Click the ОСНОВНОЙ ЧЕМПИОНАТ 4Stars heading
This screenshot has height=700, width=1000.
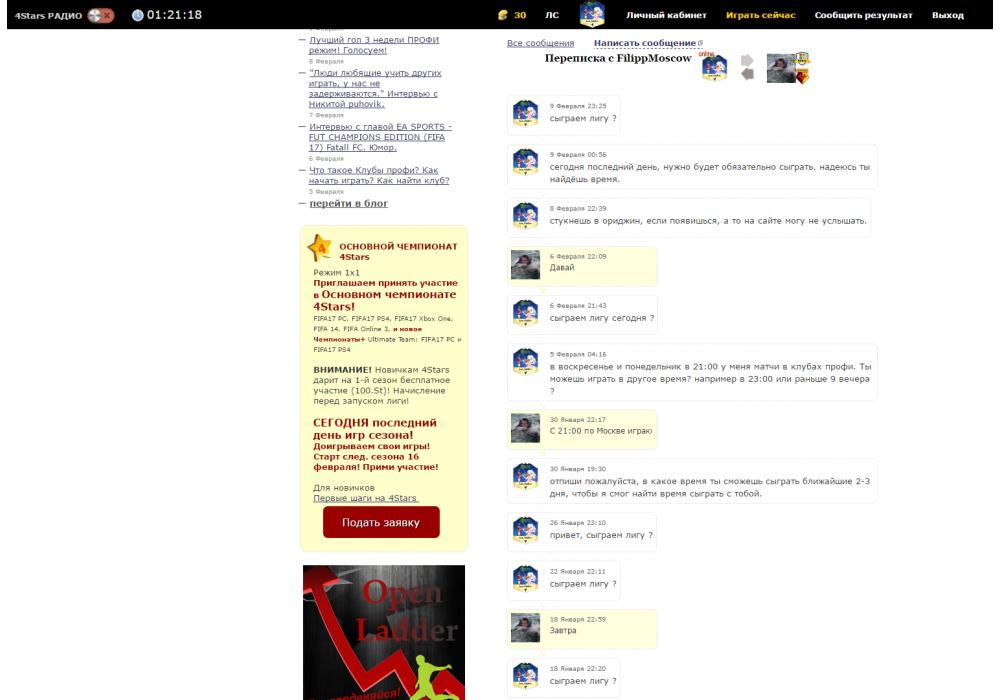coord(398,251)
